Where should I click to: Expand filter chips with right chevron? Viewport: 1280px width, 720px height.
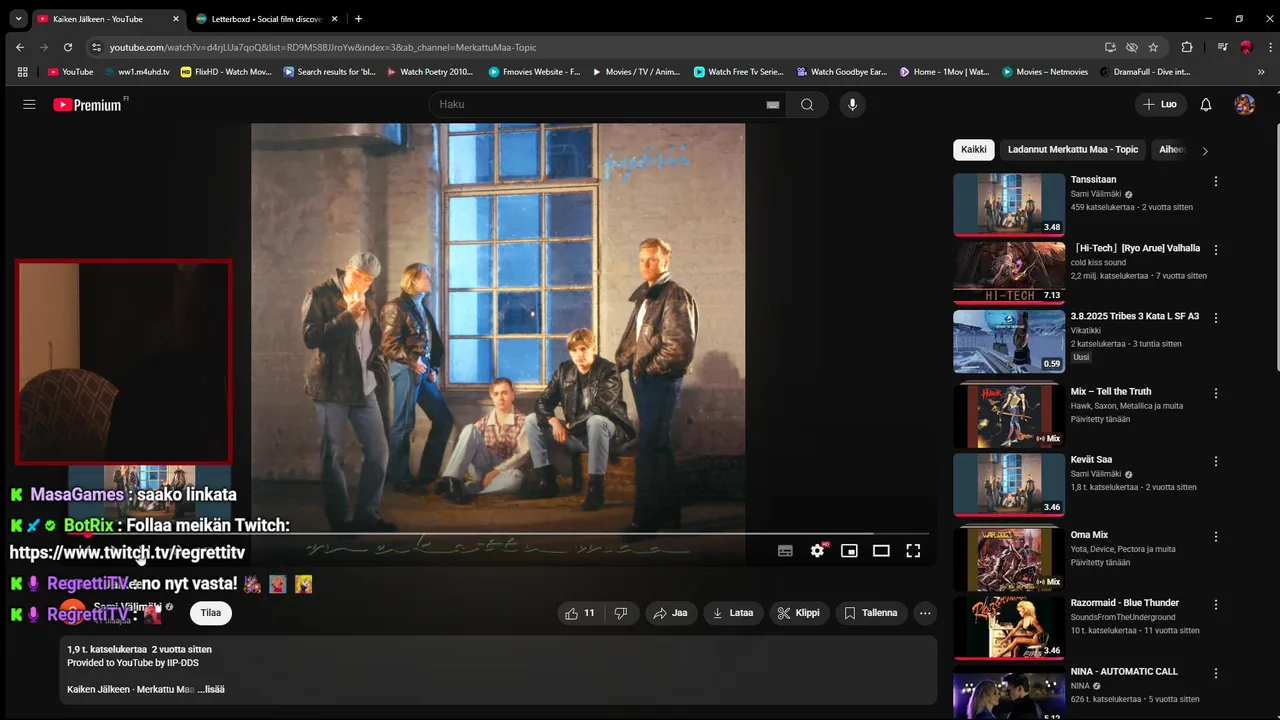[1205, 151]
